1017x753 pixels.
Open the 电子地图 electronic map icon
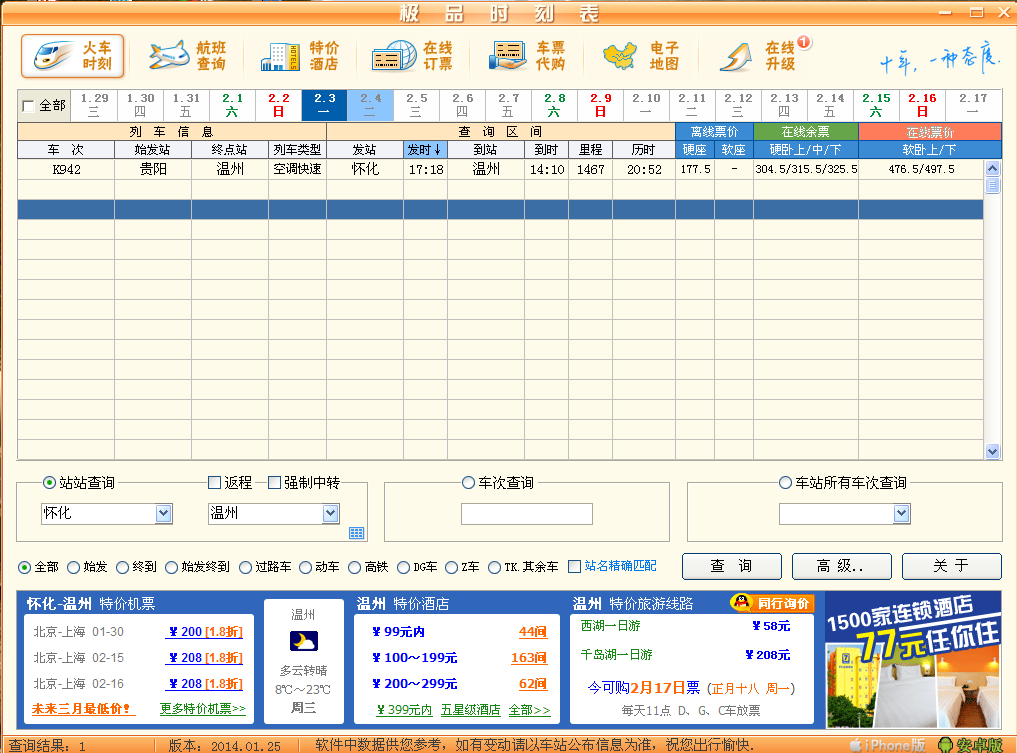(641, 56)
